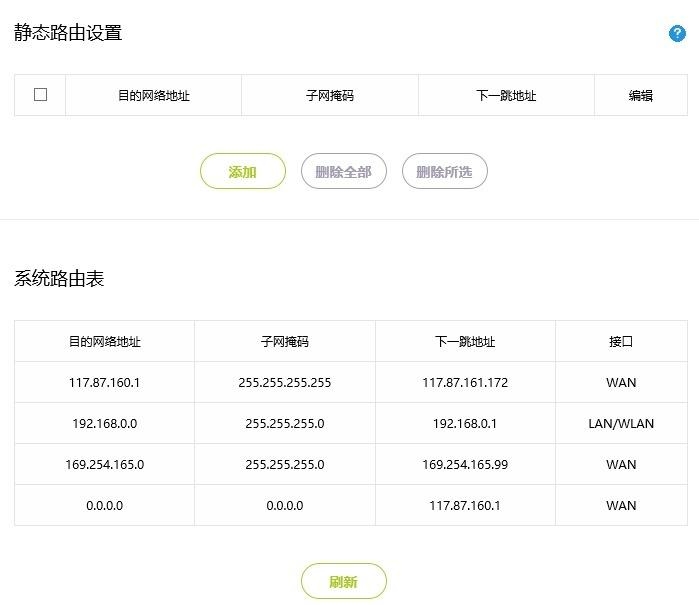Select next hop 169.254.165.99
This screenshot has width=699, height=605.
coord(465,465)
